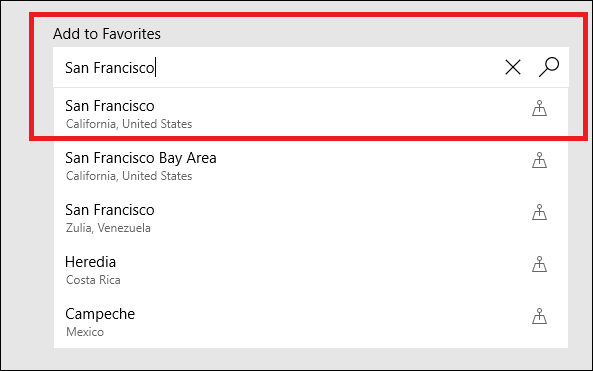This screenshot has height=371, width=593.
Task: Select San Francisco, California suggestion
Action: coord(310,113)
